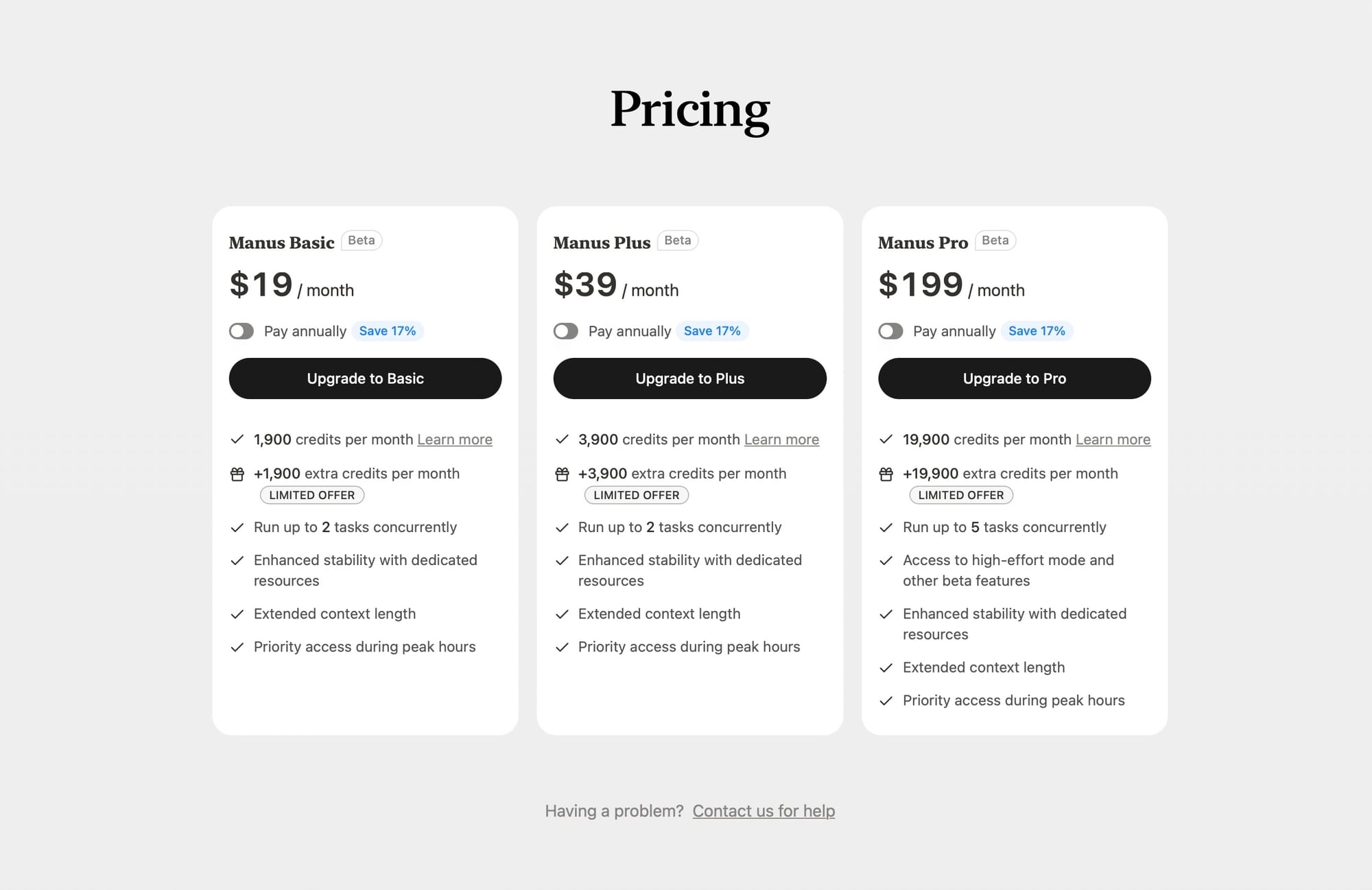Click the checkmark beside high-effort mode feature
1372x890 pixels.
point(886,561)
